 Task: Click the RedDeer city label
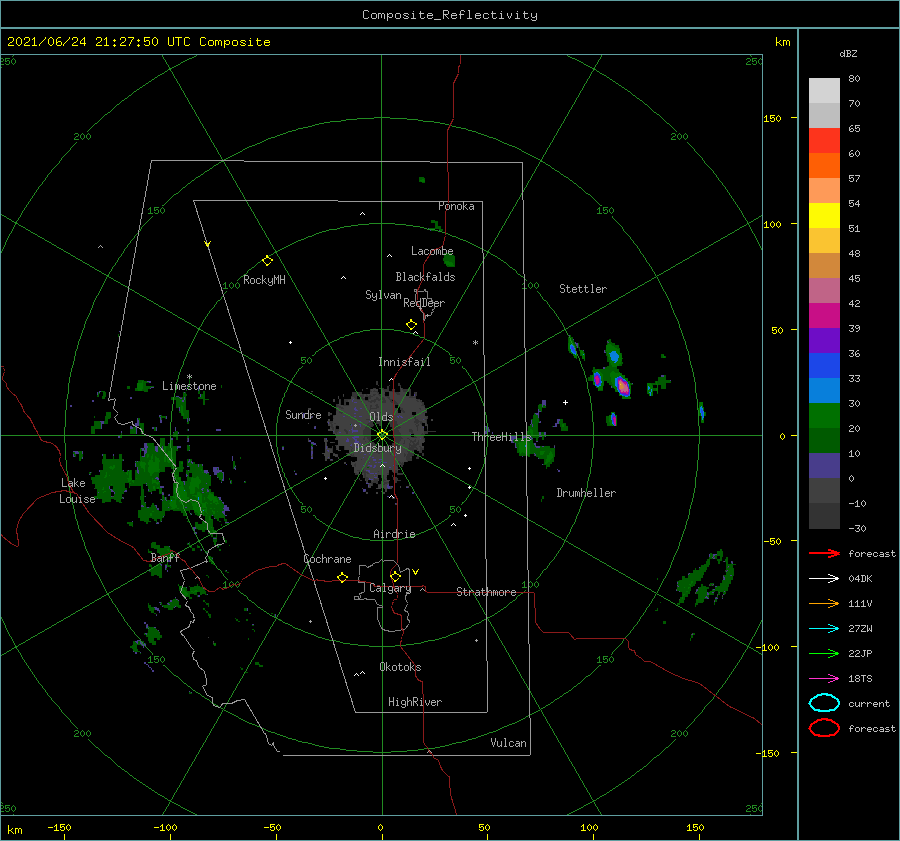(x=424, y=303)
